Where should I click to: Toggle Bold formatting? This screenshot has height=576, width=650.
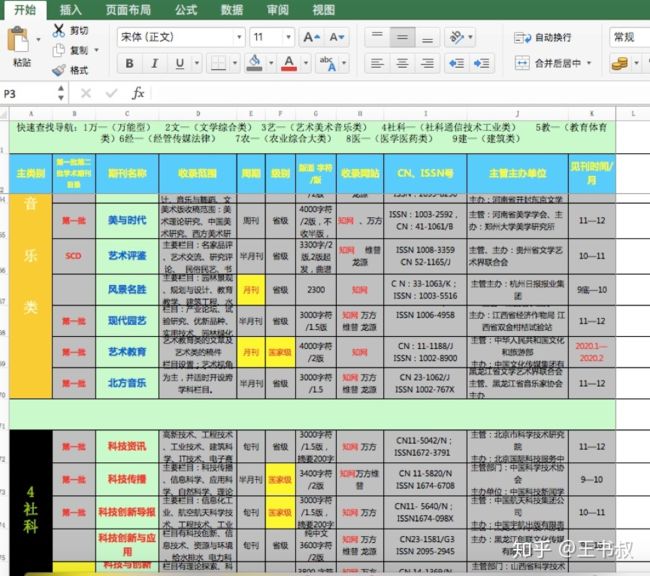point(129,63)
